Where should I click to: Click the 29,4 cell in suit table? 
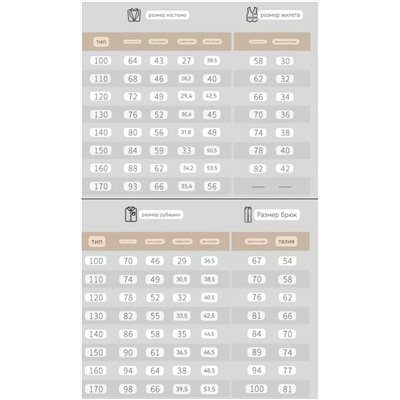(x=187, y=96)
